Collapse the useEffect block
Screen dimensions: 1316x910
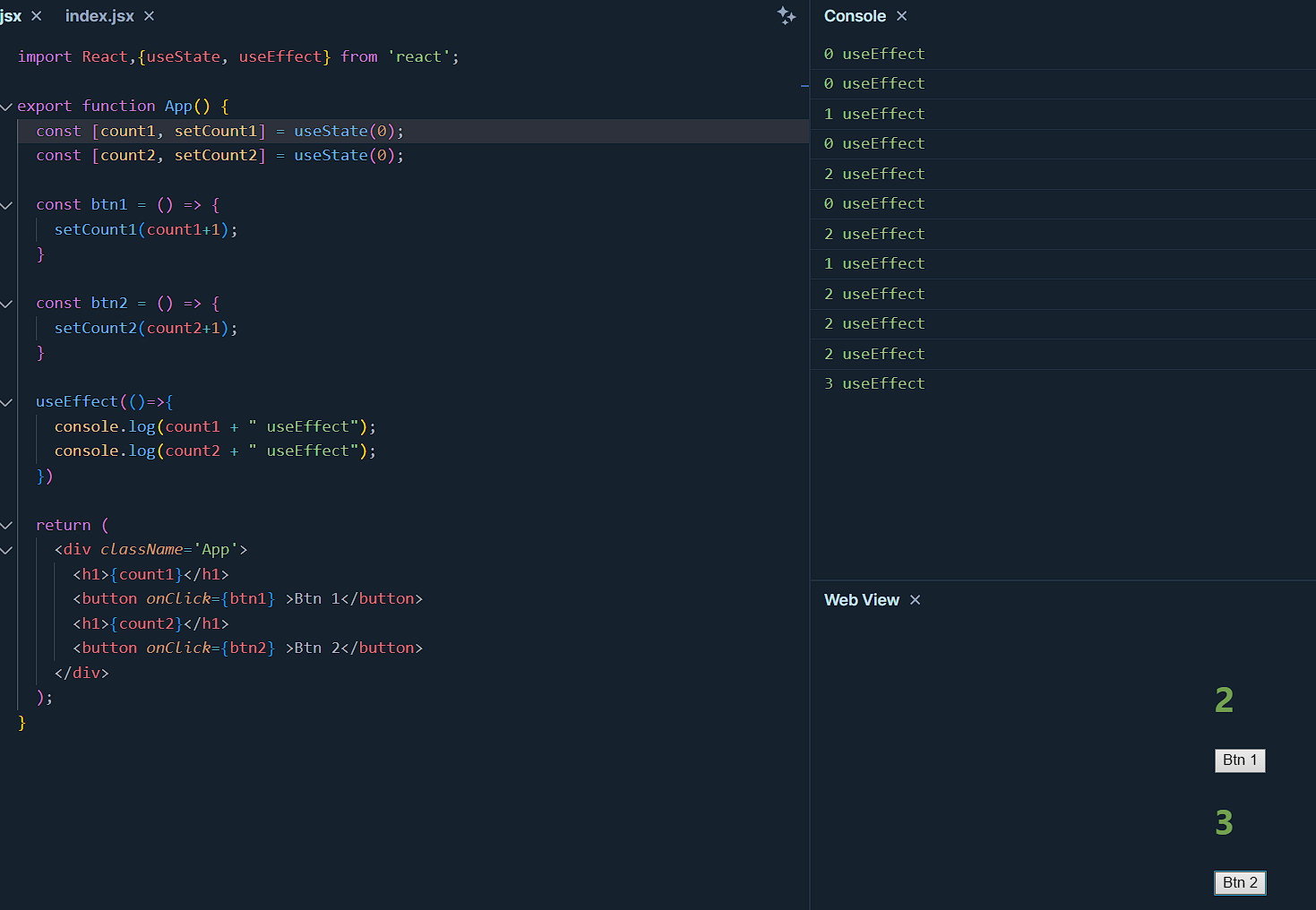7,402
